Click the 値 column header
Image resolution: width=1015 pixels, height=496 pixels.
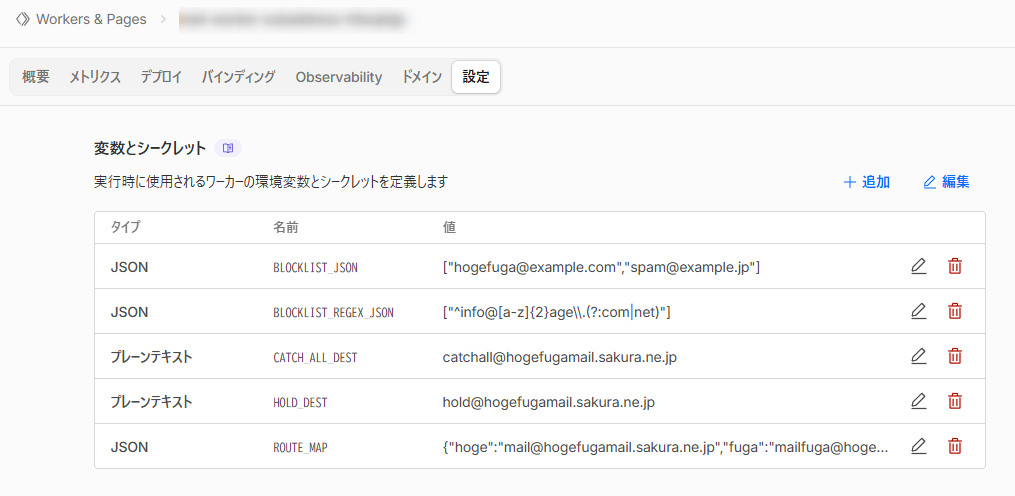click(x=449, y=227)
